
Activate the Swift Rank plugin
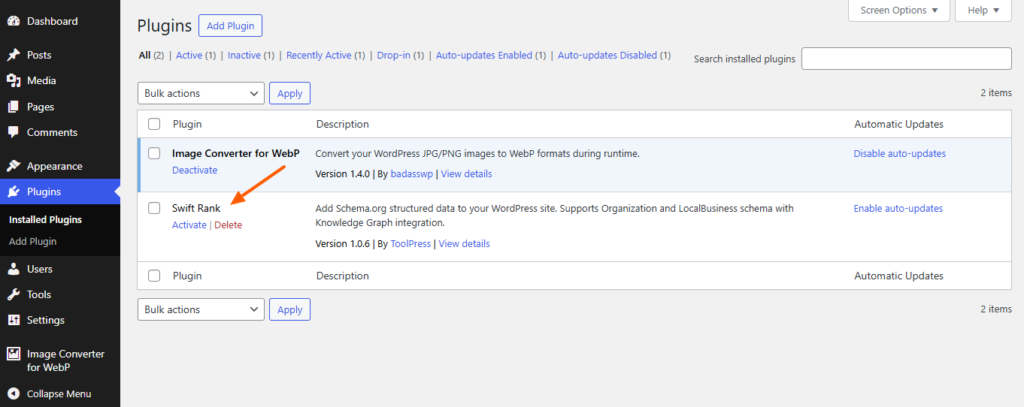coord(189,225)
